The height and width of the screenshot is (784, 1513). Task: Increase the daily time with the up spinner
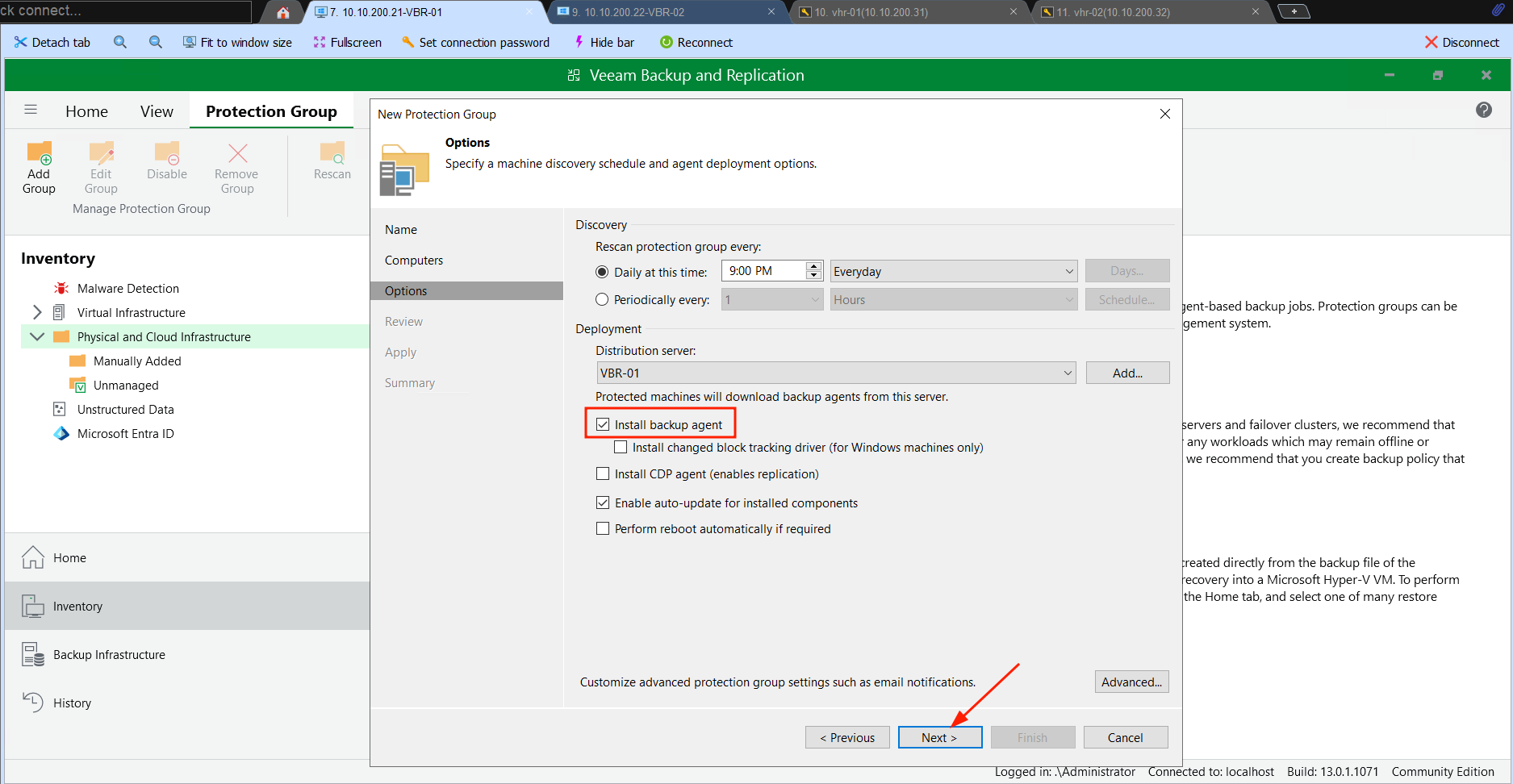click(x=814, y=266)
